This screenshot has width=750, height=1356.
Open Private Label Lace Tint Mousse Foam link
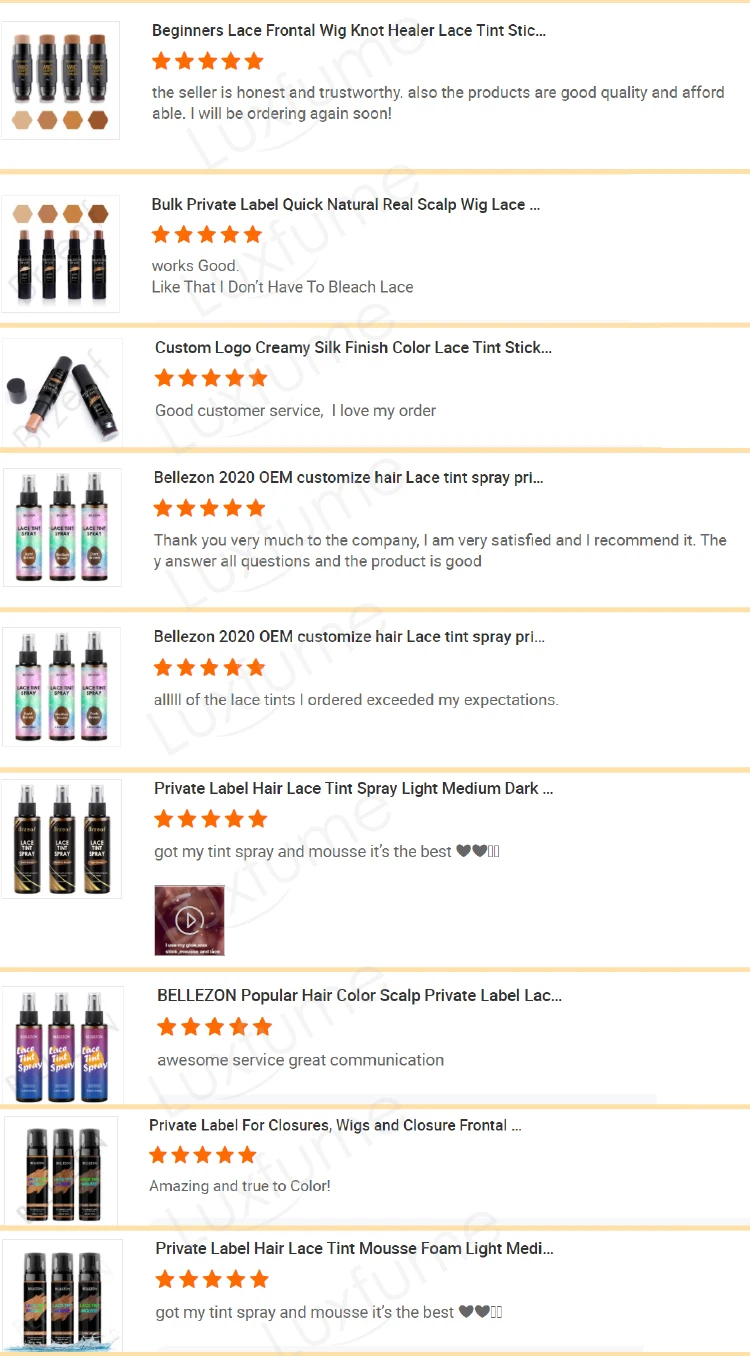(355, 1249)
